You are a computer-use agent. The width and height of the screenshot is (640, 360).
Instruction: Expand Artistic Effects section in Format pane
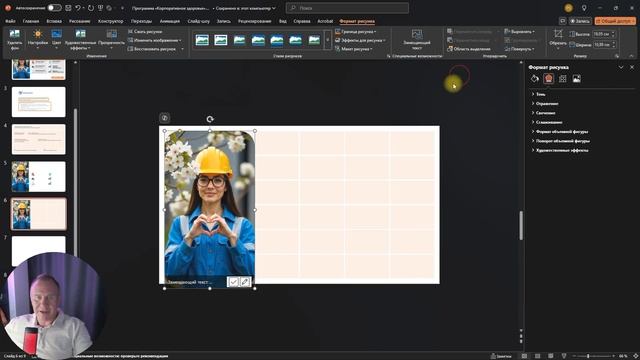tap(560, 150)
